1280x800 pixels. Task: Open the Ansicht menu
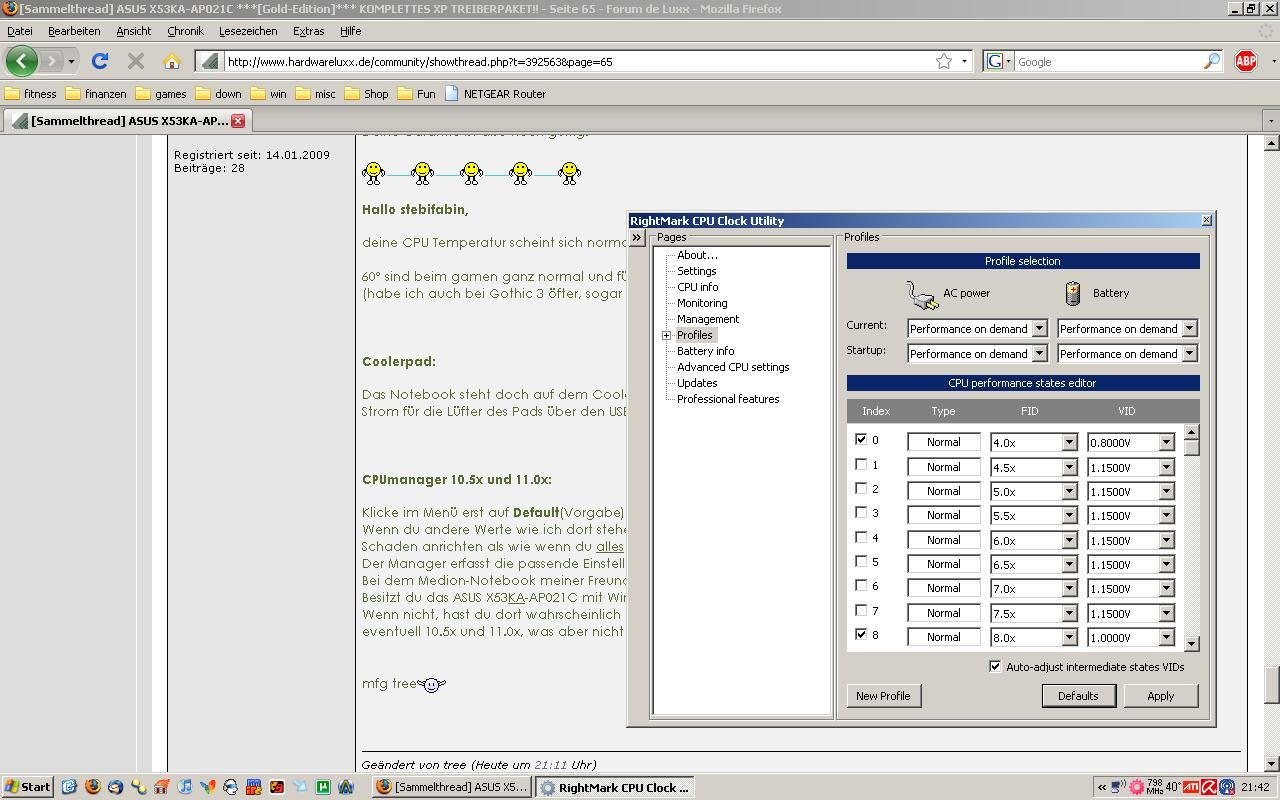pos(133,31)
